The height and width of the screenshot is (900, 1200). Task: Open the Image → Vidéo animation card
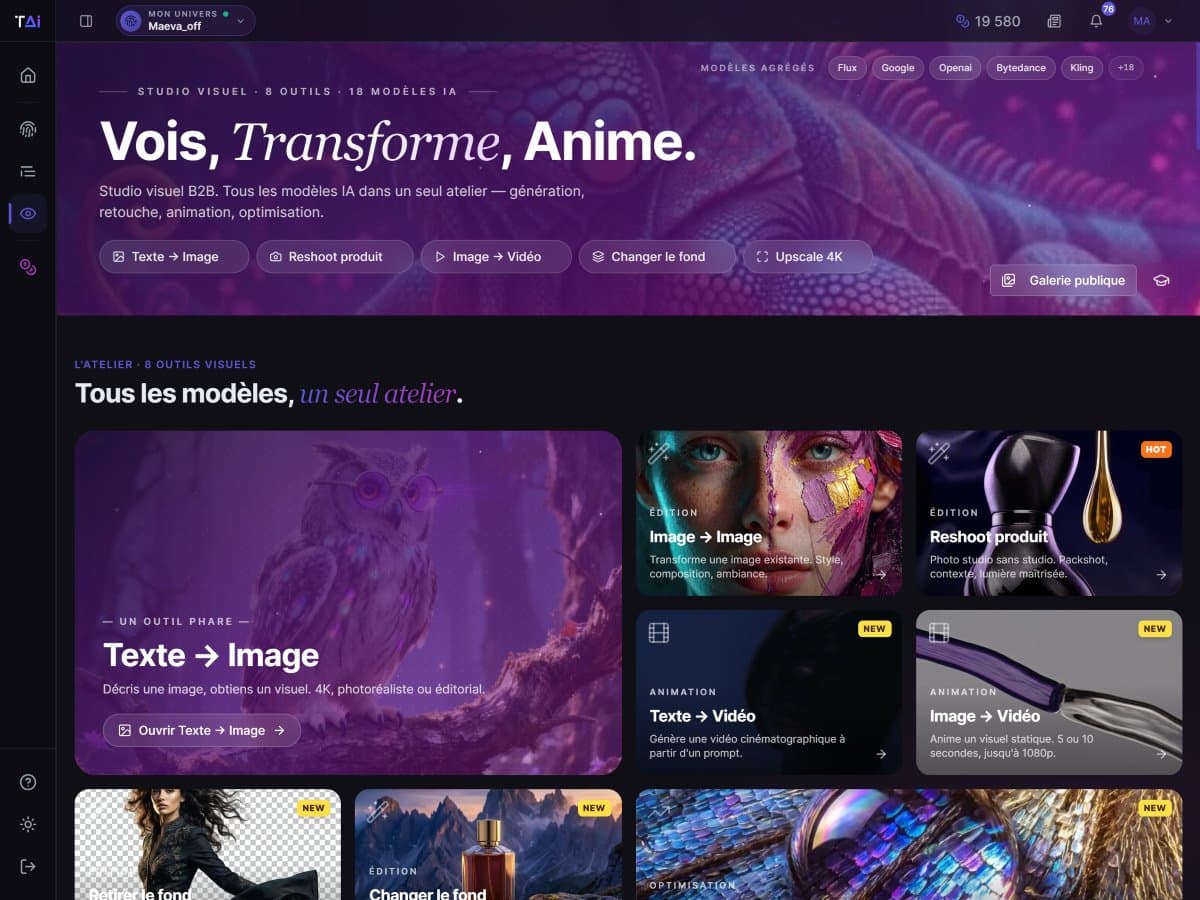coord(1049,693)
